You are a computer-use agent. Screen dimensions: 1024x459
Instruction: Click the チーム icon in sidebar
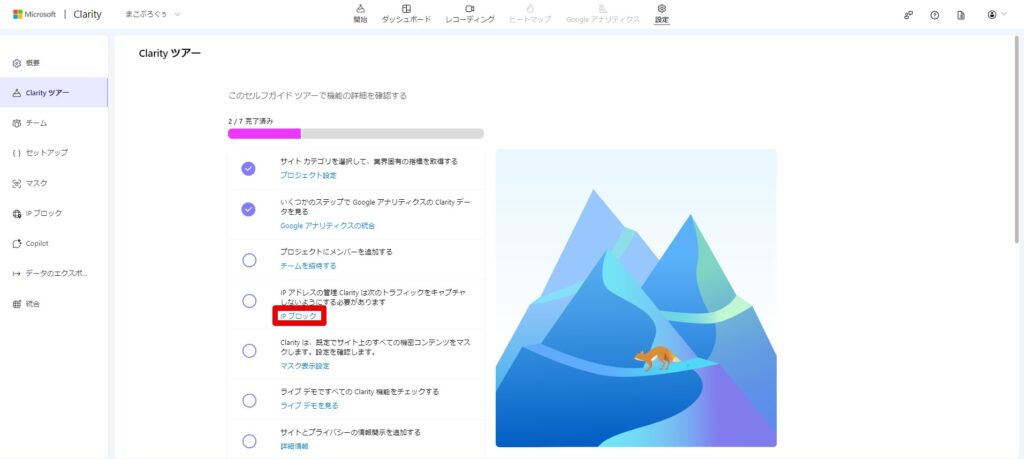[x=17, y=123]
